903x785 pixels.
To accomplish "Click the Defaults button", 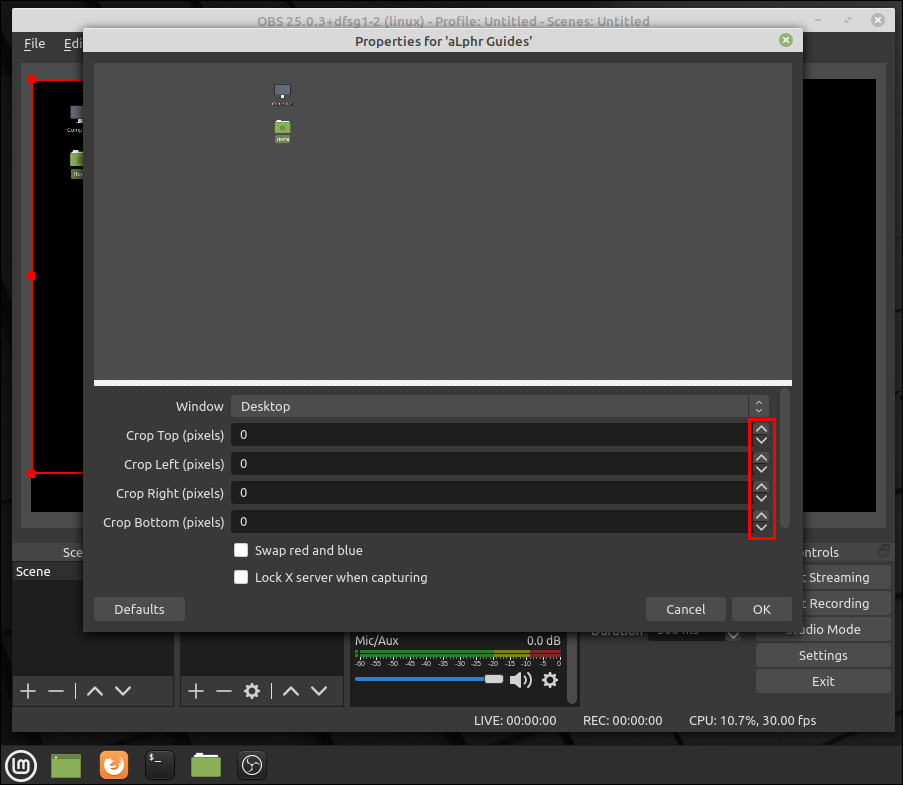I will coord(139,609).
